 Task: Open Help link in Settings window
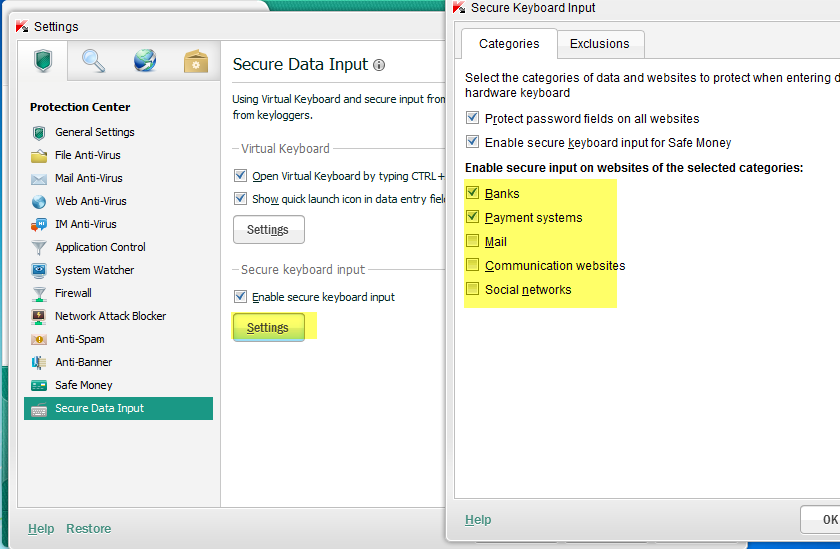click(x=41, y=529)
